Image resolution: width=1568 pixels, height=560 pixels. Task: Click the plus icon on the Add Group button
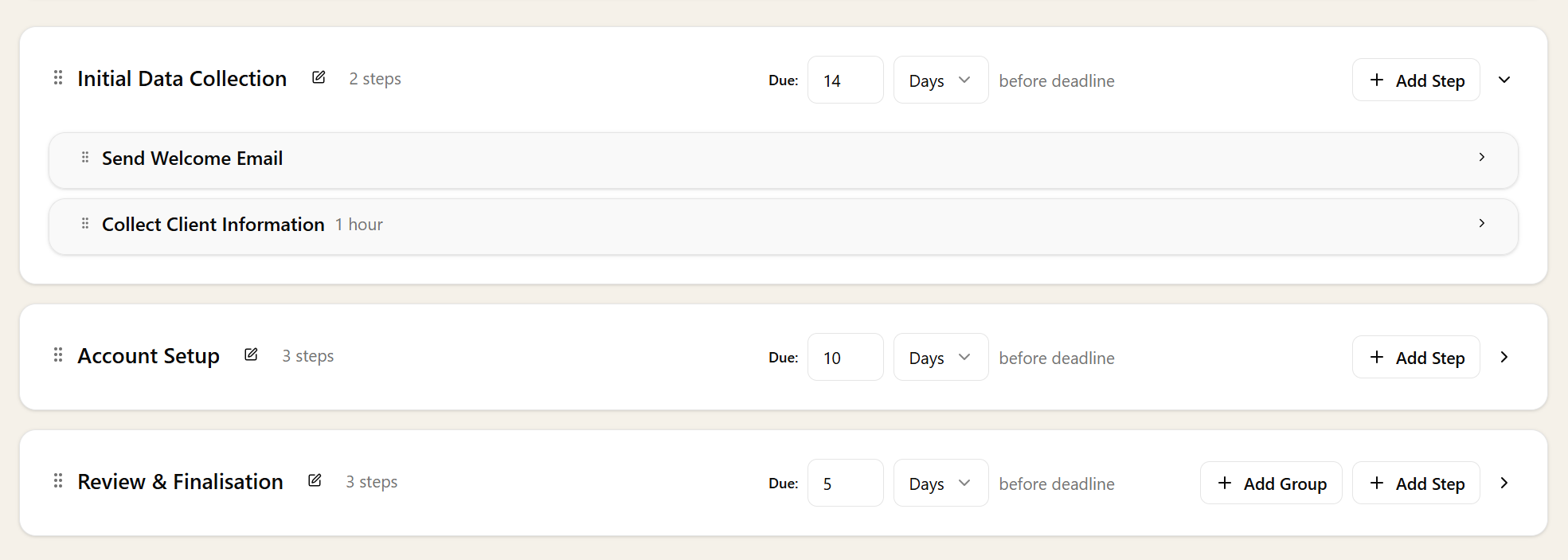tap(1223, 483)
